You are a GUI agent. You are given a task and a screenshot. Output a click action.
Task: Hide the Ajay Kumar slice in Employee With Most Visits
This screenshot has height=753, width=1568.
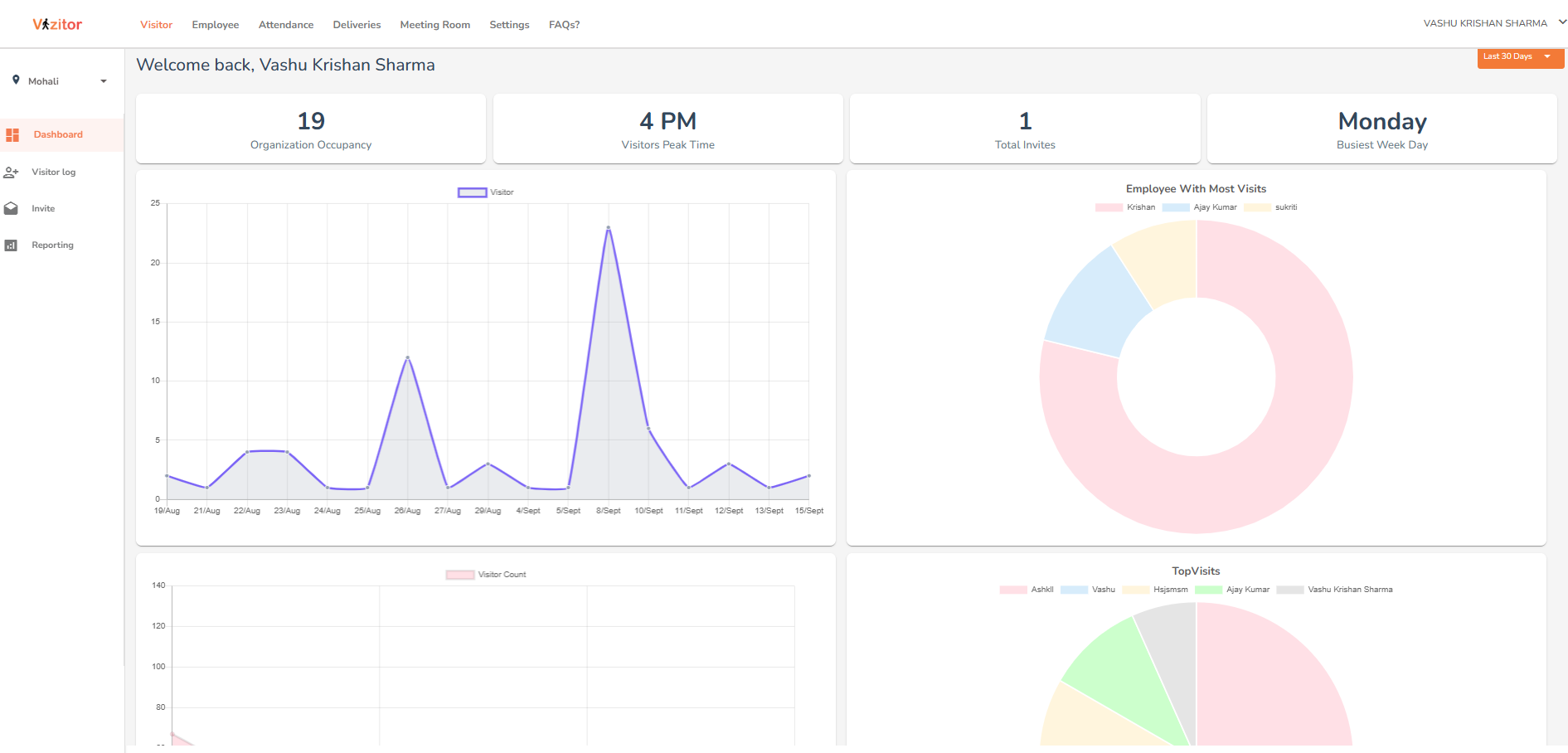pyautogui.click(x=1199, y=207)
